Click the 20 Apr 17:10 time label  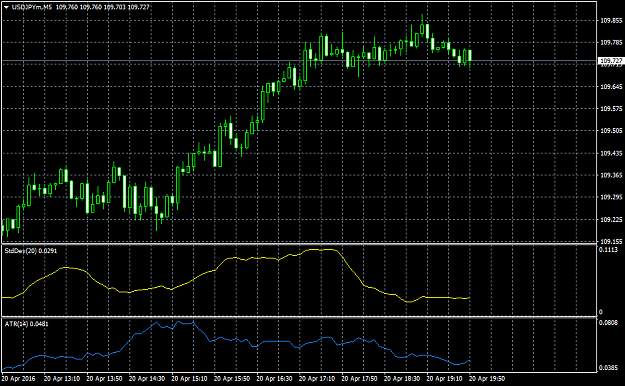click(x=318, y=378)
